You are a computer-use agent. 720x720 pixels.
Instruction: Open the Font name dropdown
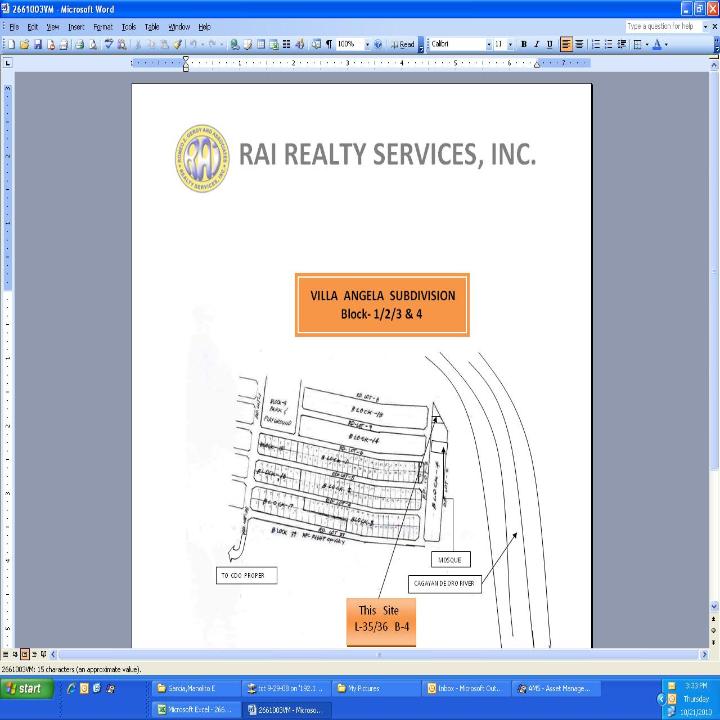(x=489, y=45)
